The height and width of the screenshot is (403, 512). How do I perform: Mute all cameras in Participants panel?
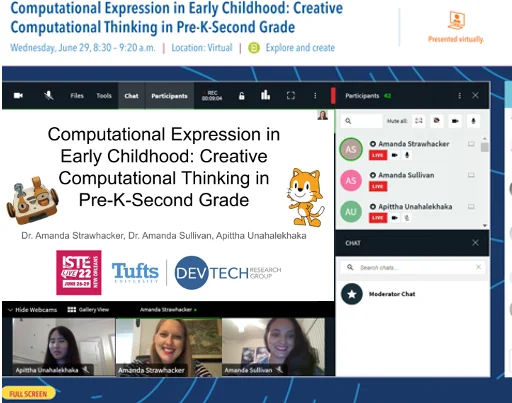pos(455,121)
